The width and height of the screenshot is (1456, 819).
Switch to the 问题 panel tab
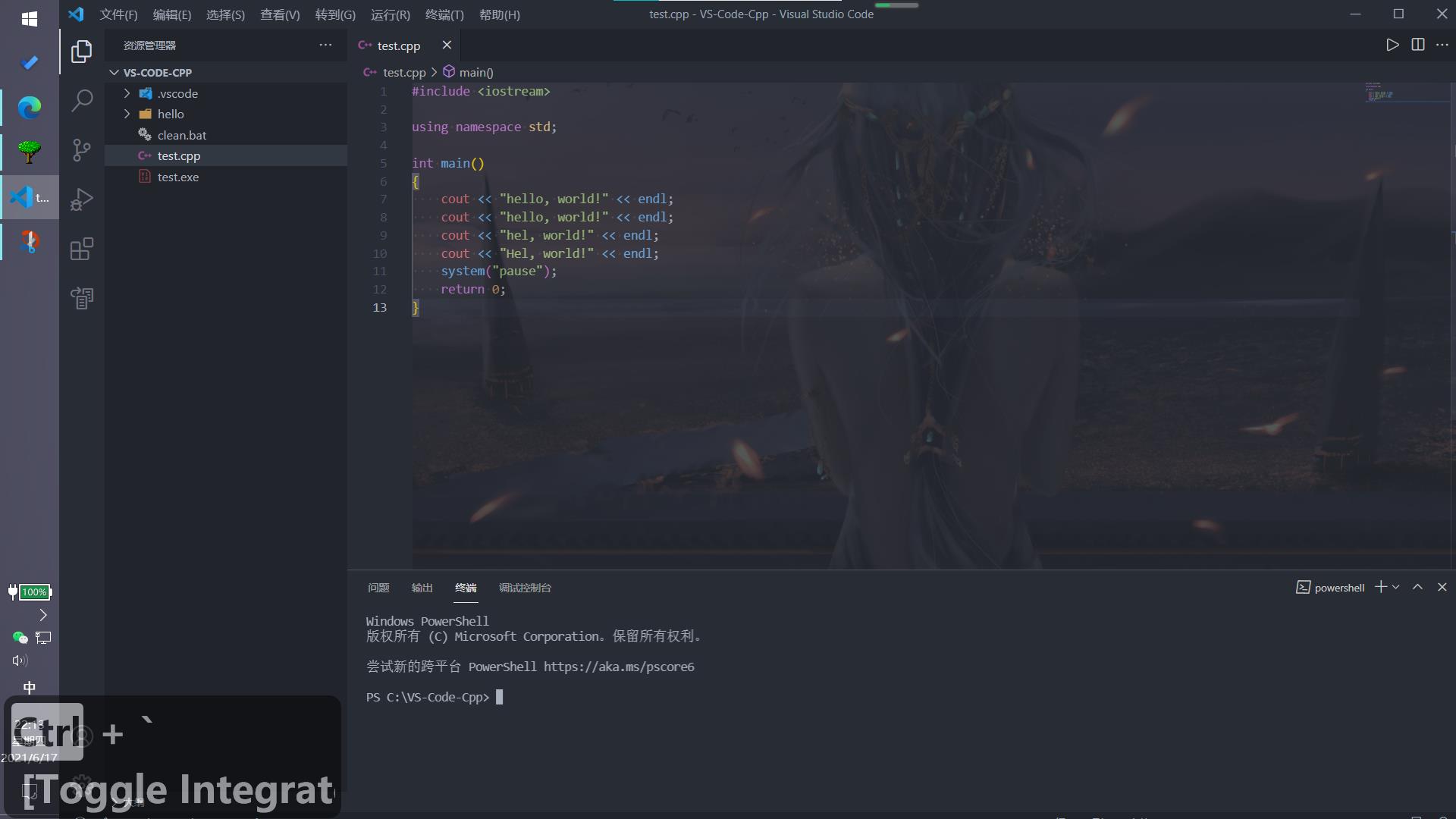[x=378, y=588]
